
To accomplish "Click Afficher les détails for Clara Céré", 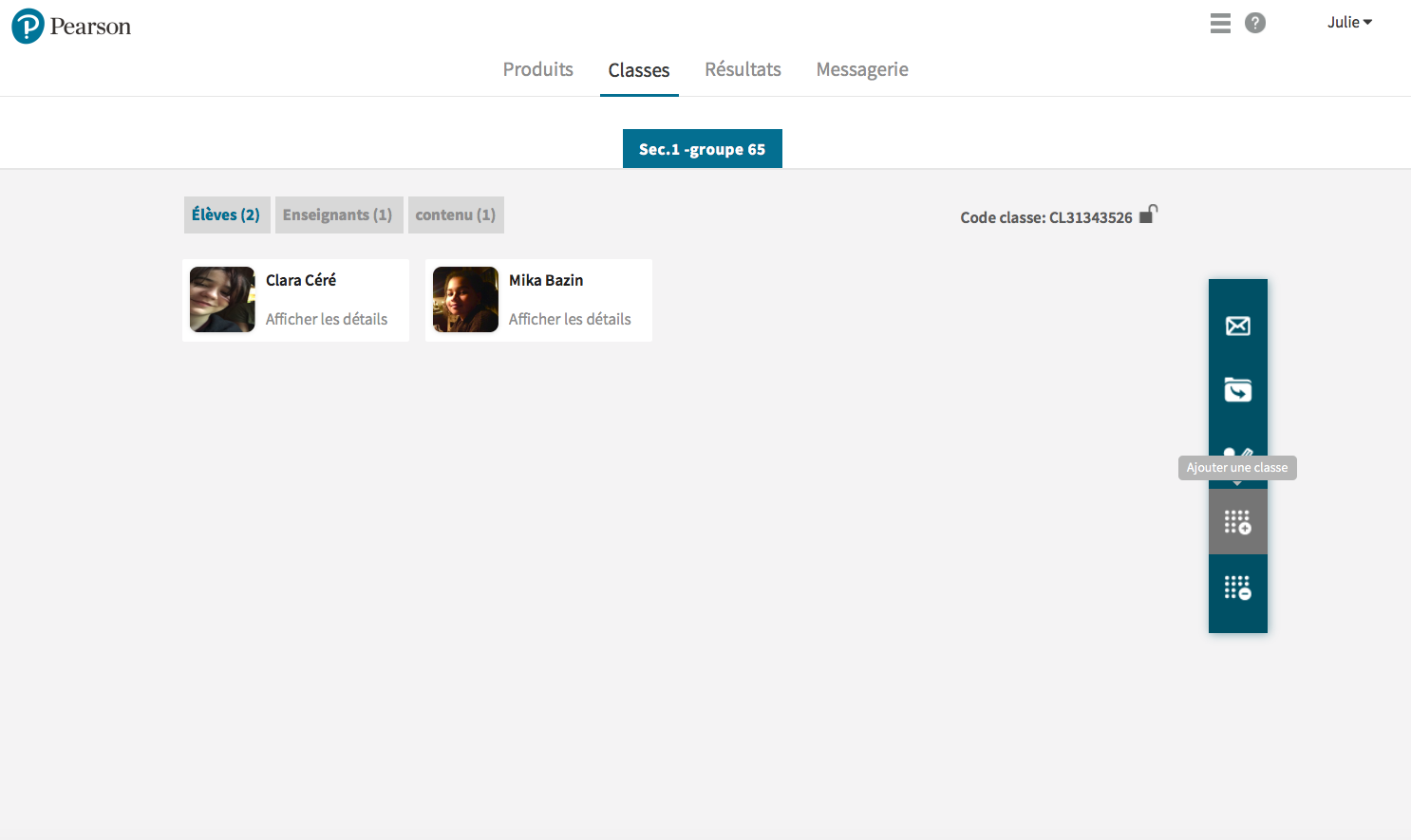I will 327,320.
